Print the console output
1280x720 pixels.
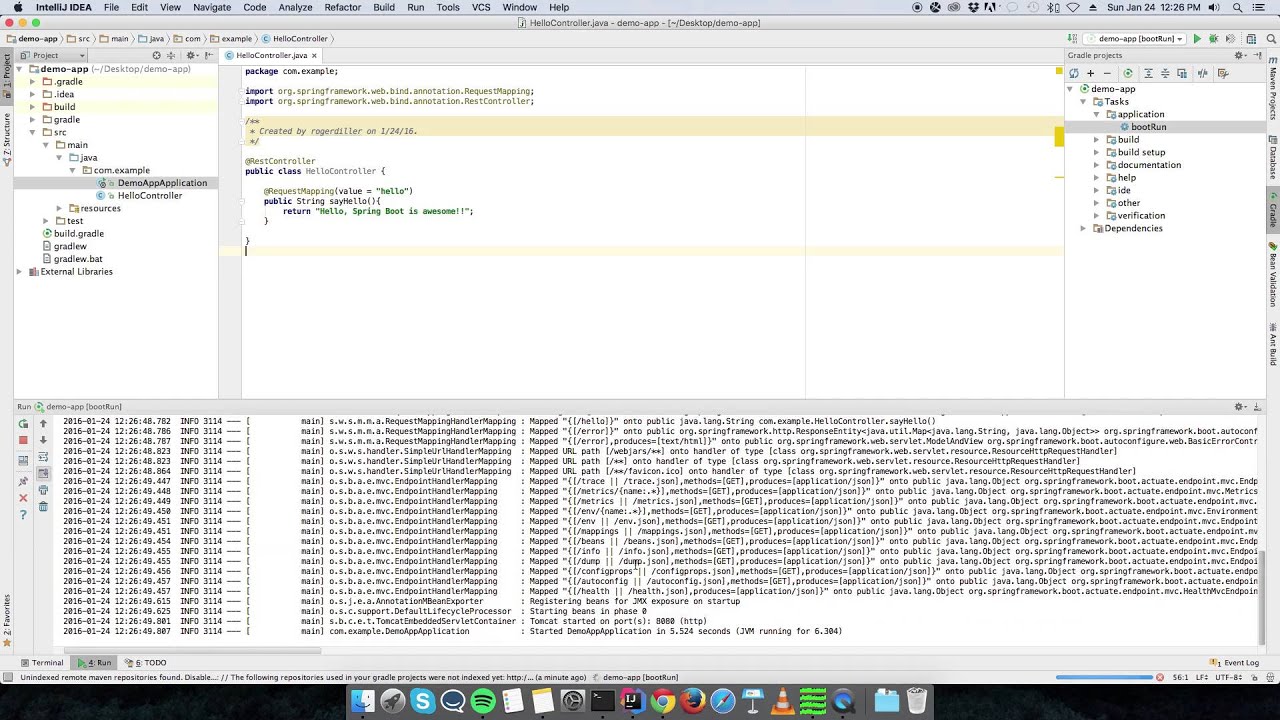(x=43, y=490)
